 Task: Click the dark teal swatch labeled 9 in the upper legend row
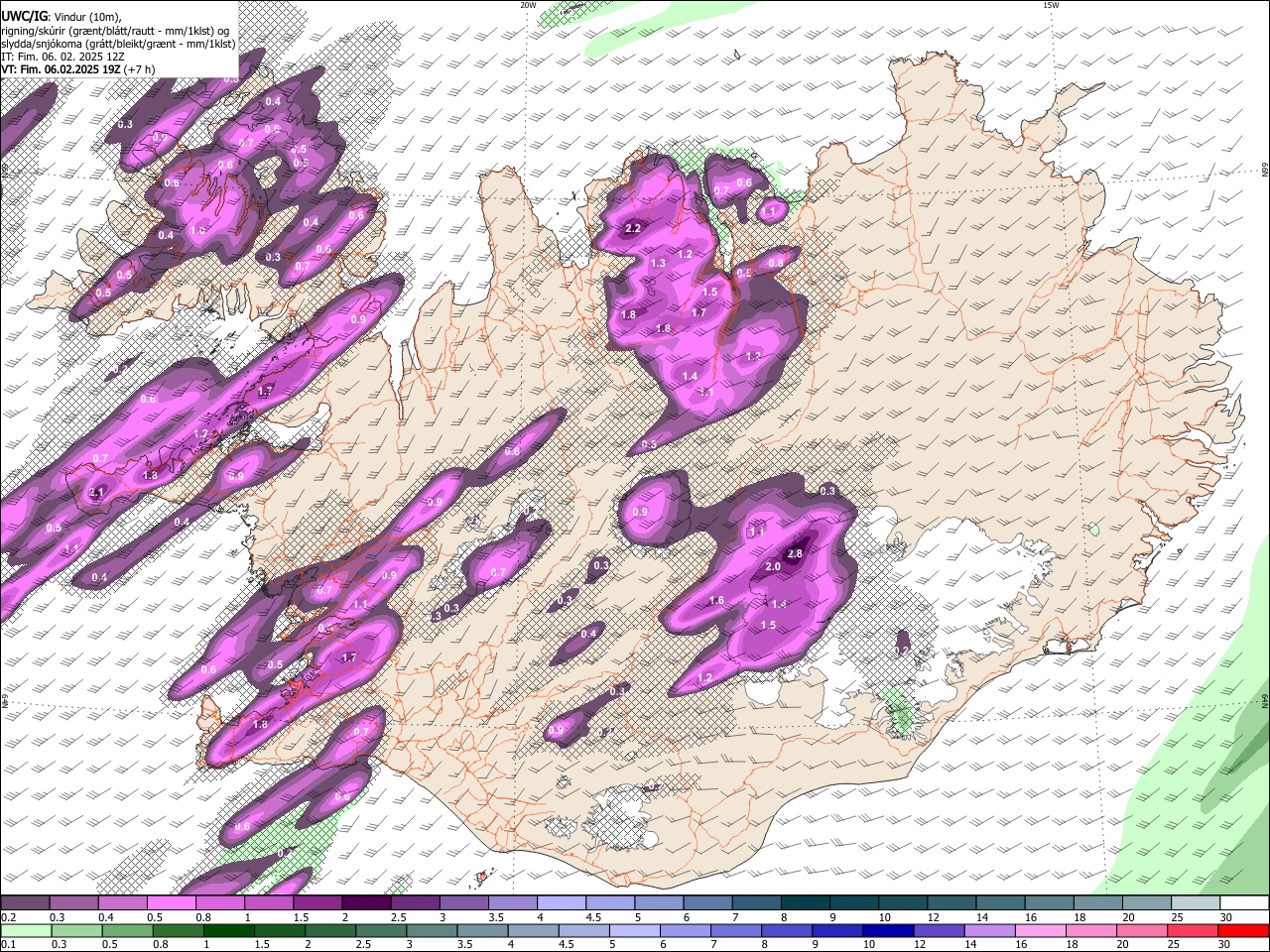(854, 903)
